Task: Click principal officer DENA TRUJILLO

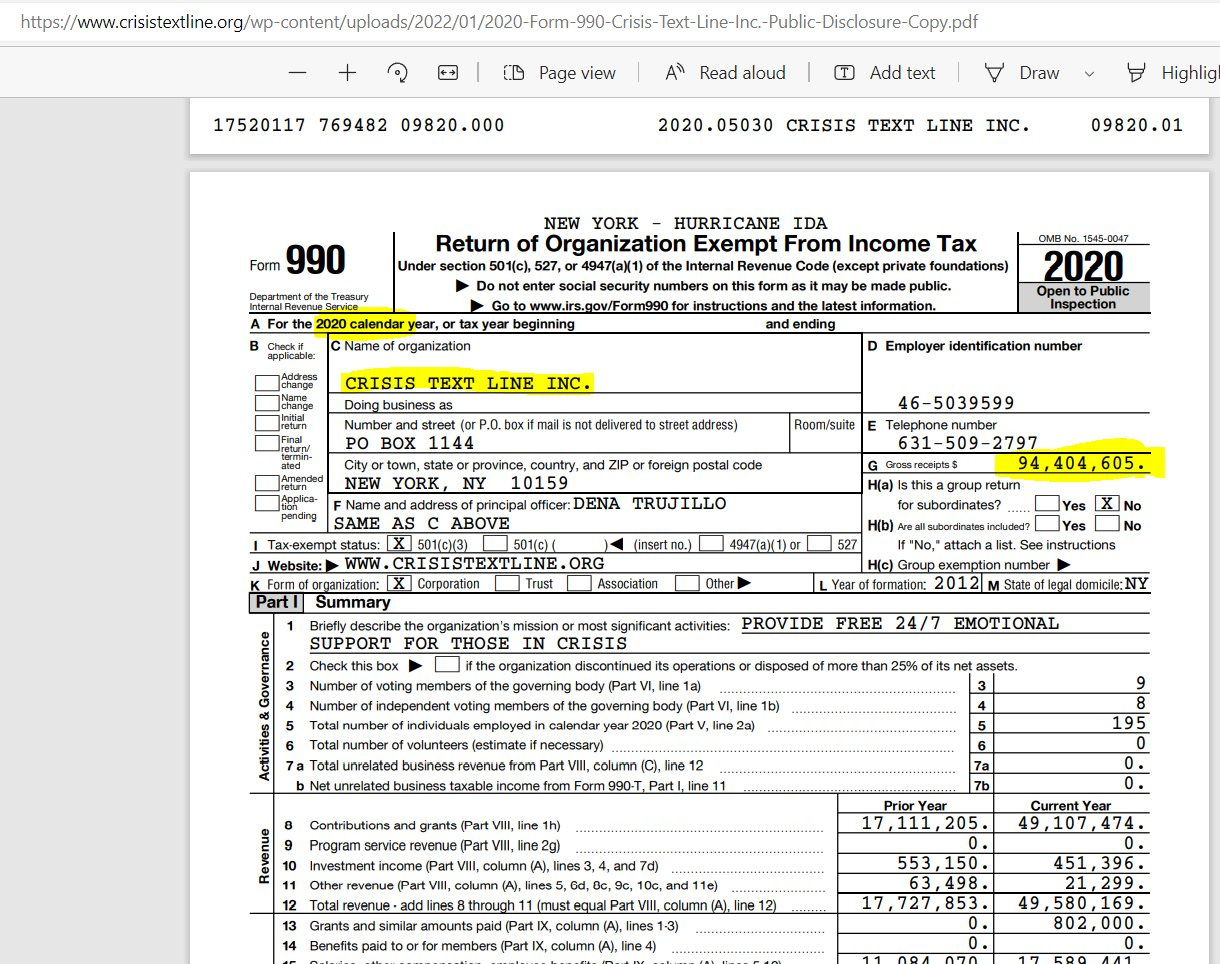Action: pyautogui.click(x=650, y=503)
